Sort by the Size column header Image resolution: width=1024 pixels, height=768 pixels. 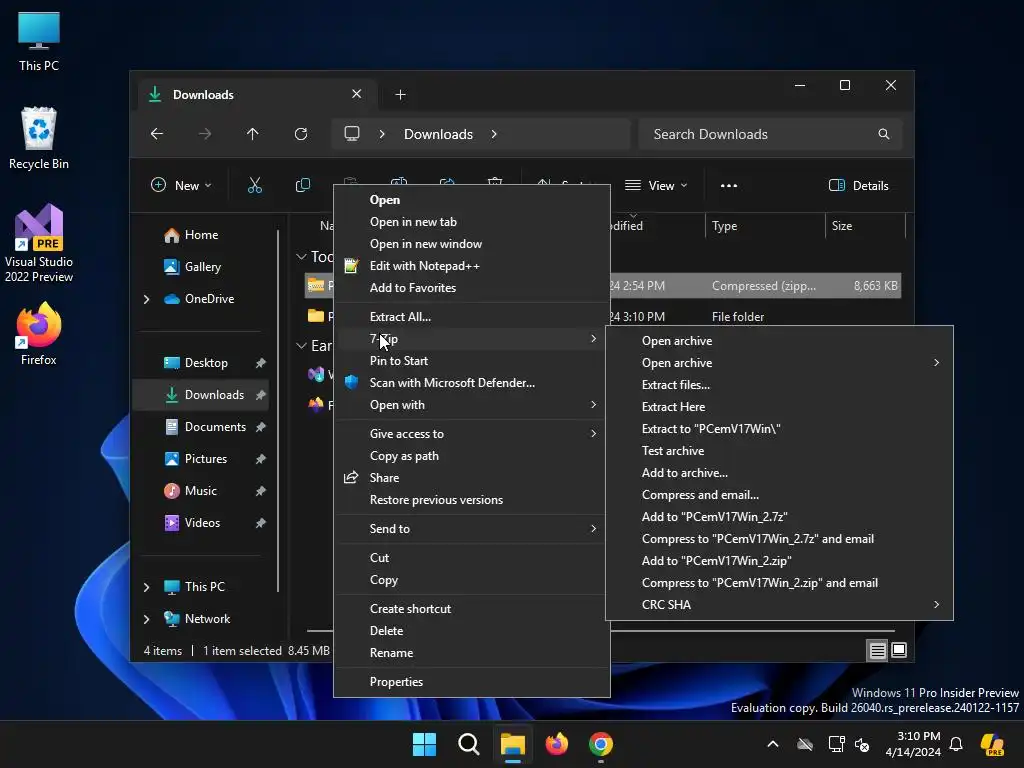[x=865, y=226]
